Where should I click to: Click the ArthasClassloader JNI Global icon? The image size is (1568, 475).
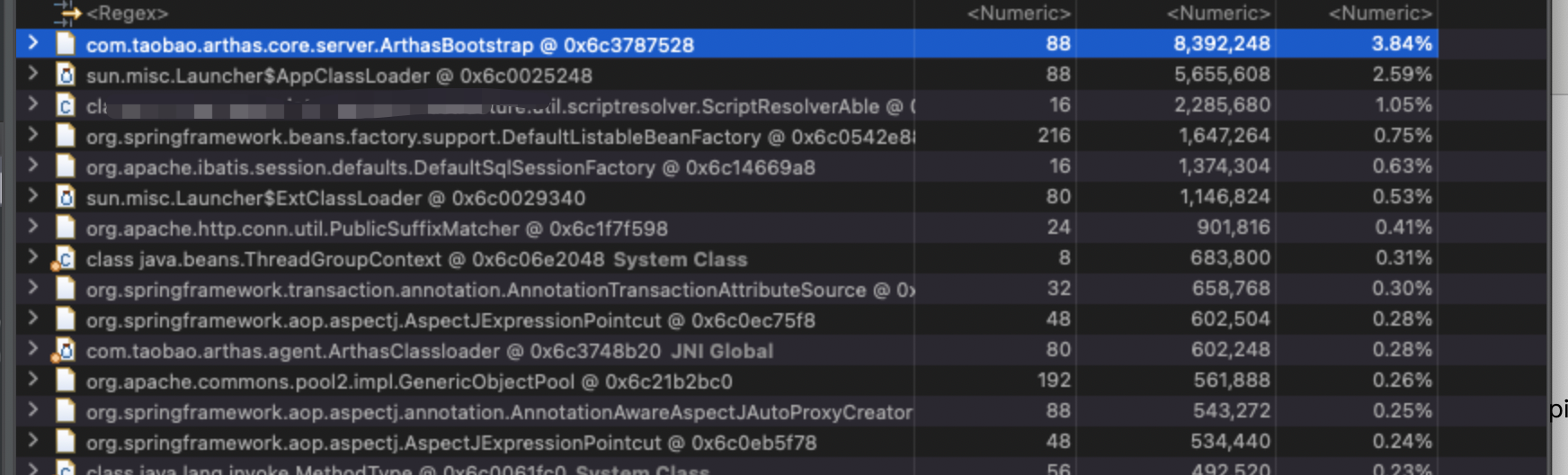(63, 351)
